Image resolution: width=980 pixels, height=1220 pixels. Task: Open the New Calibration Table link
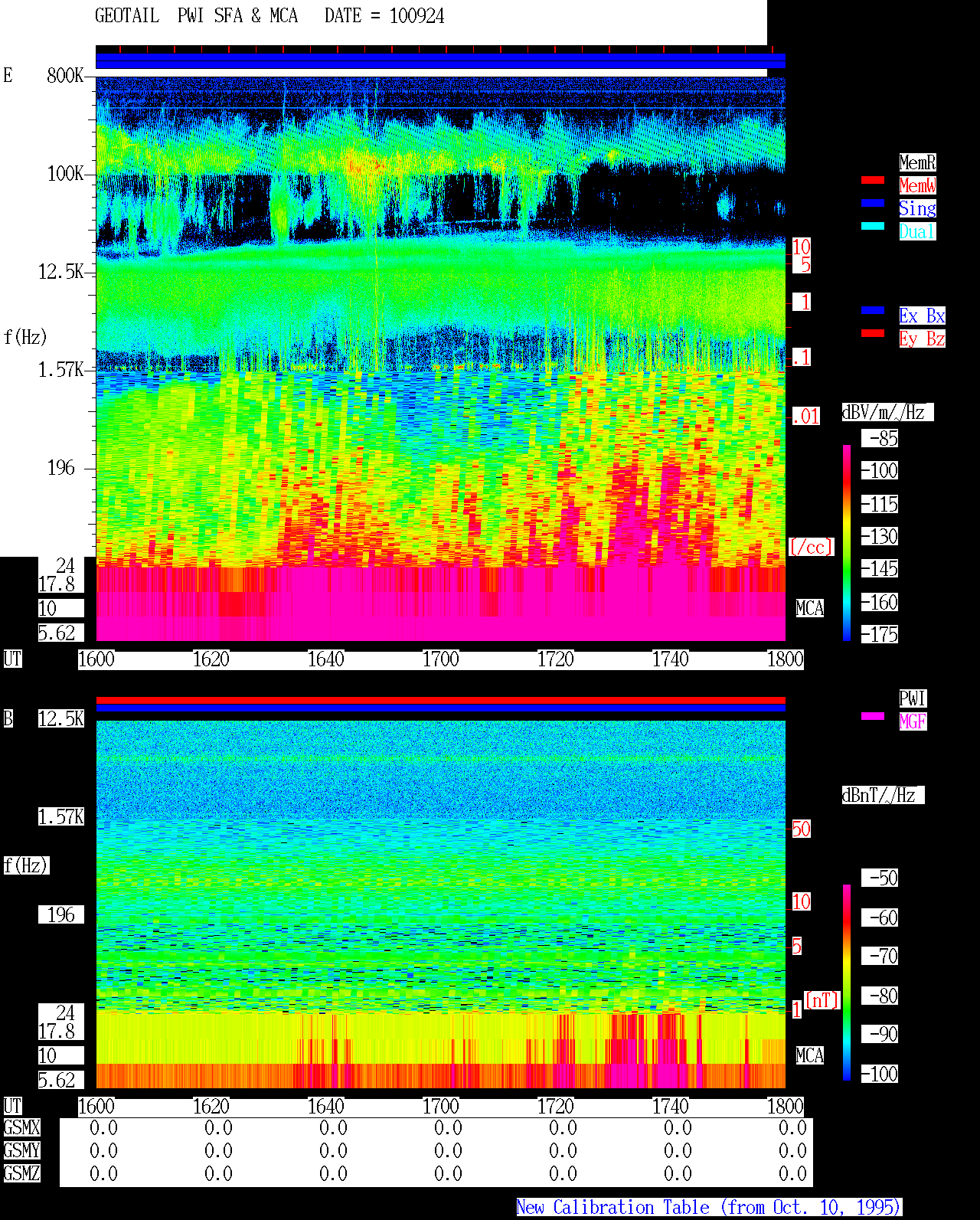(x=709, y=1208)
